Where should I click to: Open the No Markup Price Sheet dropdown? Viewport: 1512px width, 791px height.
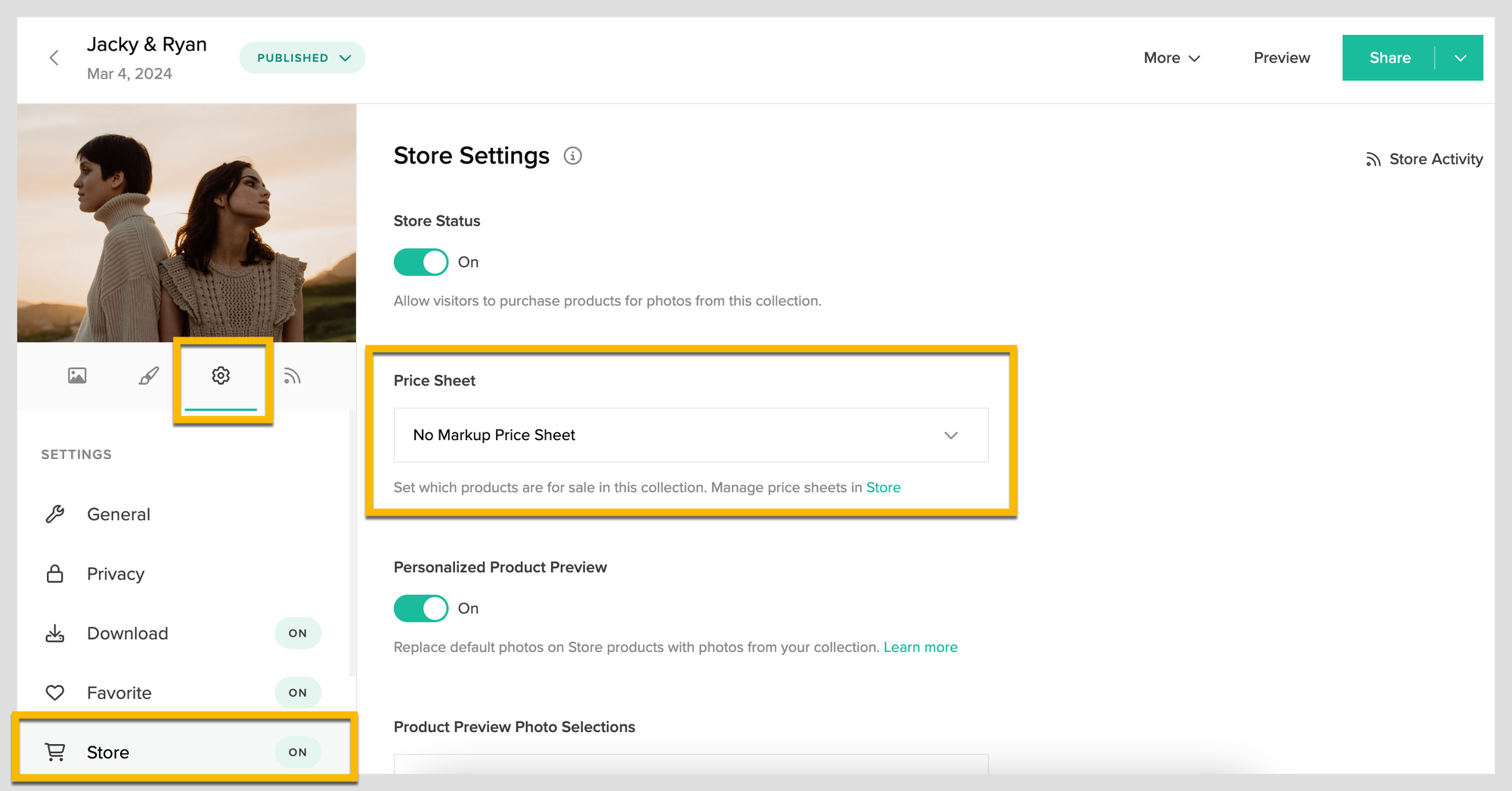pos(690,436)
